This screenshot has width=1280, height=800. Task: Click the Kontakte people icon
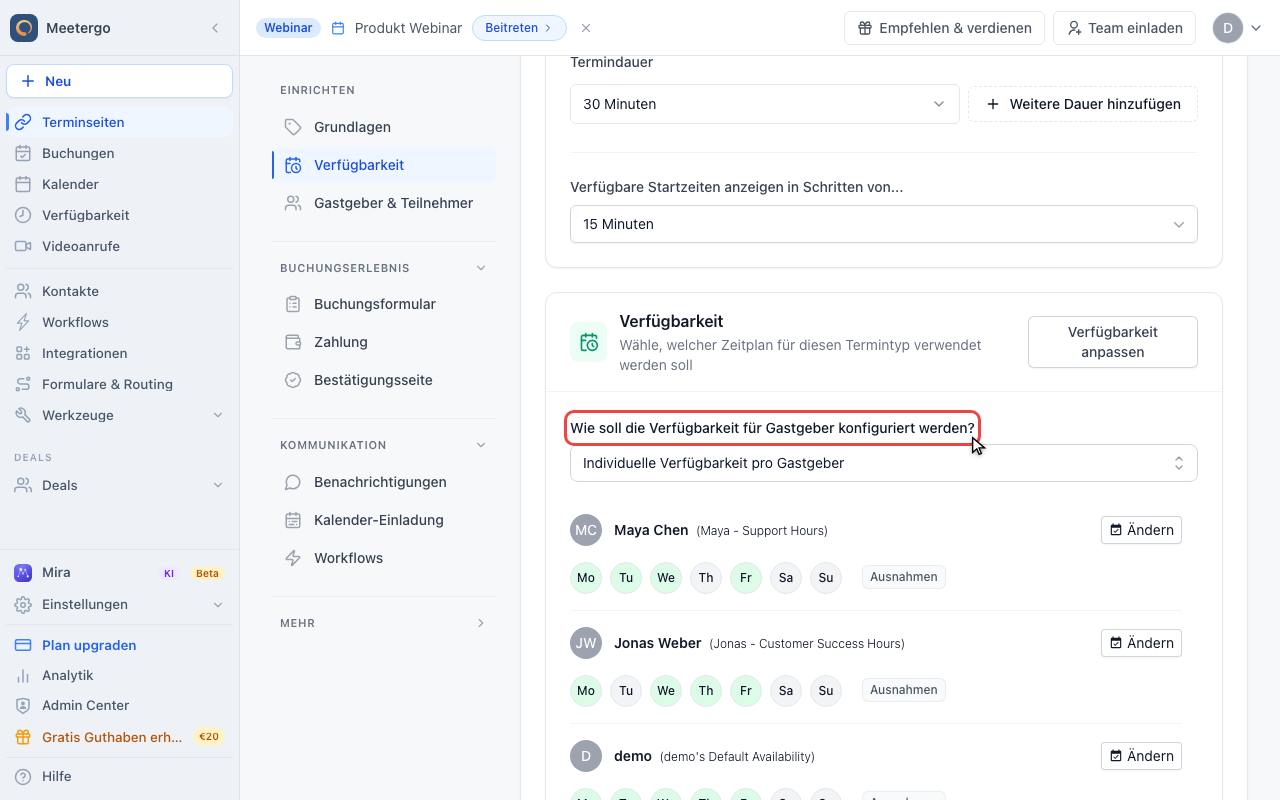[x=23, y=291]
